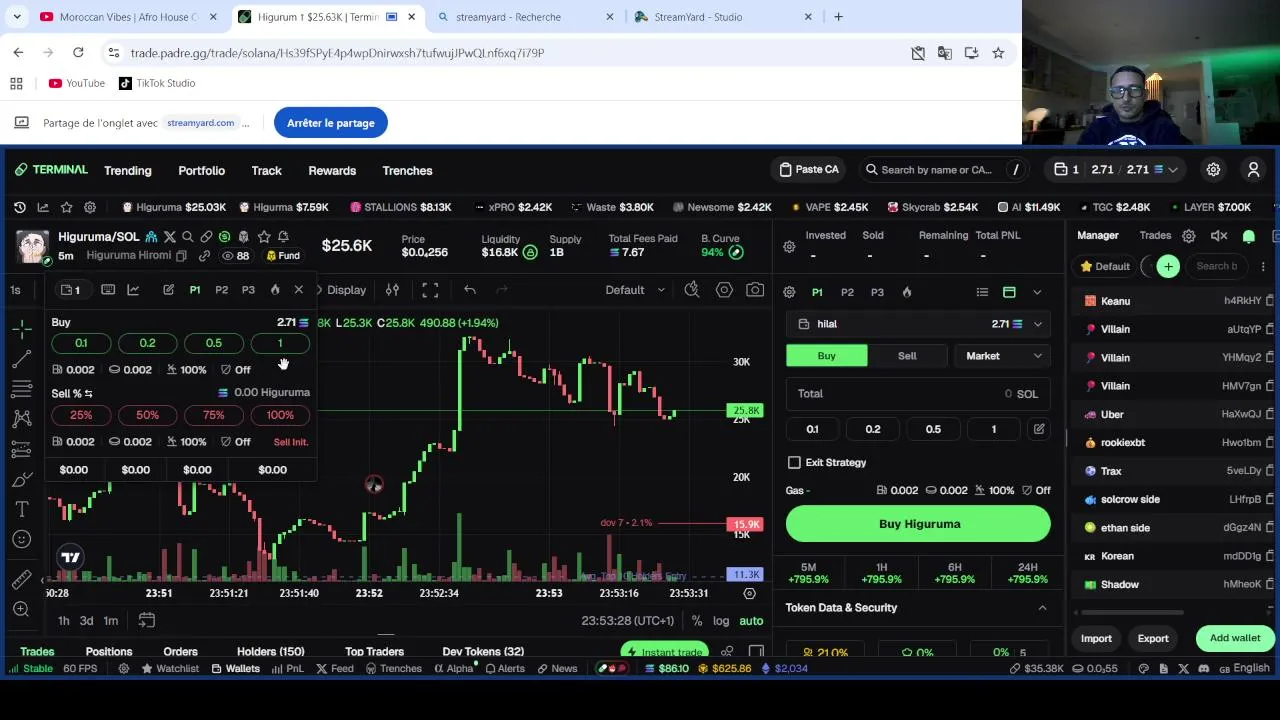The width and height of the screenshot is (1280, 720).
Task: Select the Buy order side
Action: pyautogui.click(x=826, y=356)
